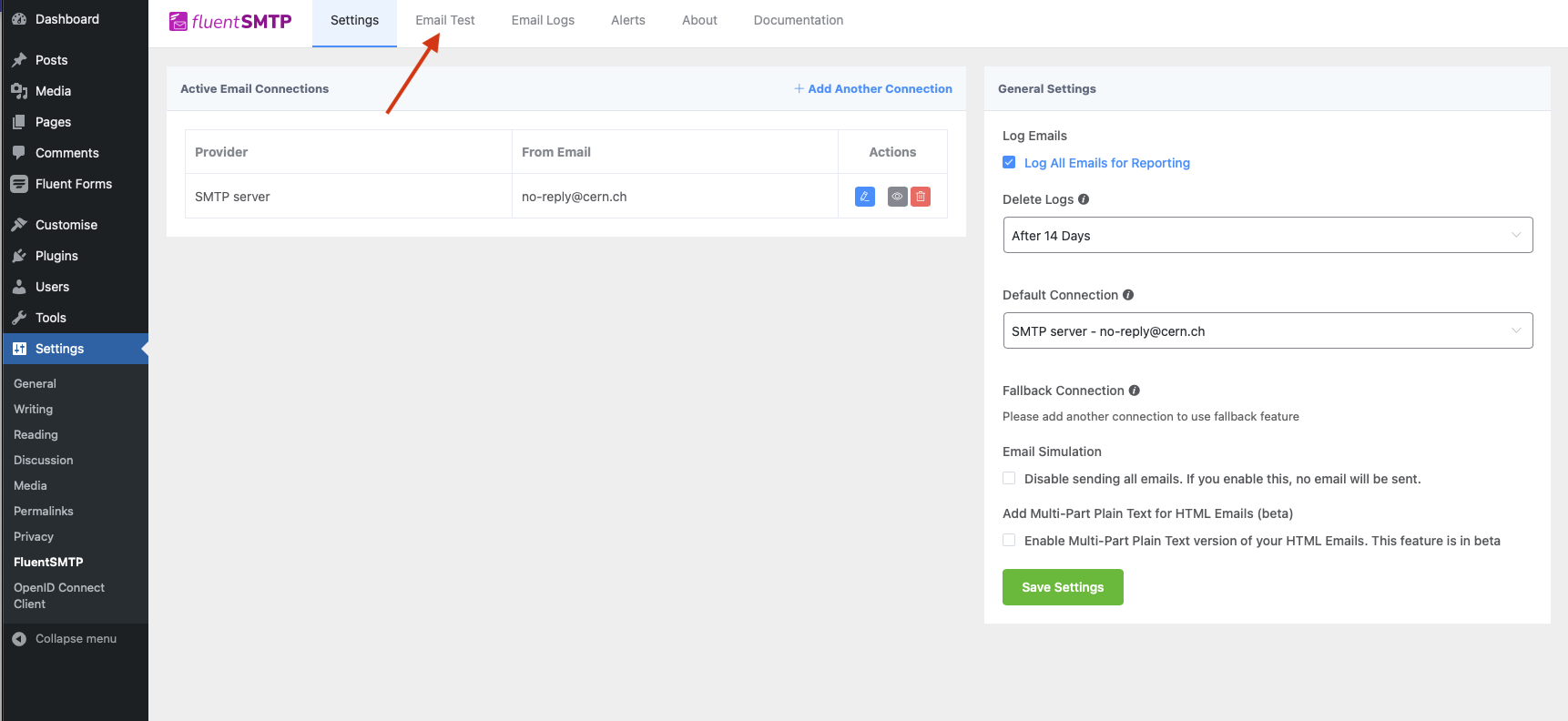Click no-reply@cern.ch table cell
The width and height of the screenshot is (1568, 721).
(x=675, y=197)
